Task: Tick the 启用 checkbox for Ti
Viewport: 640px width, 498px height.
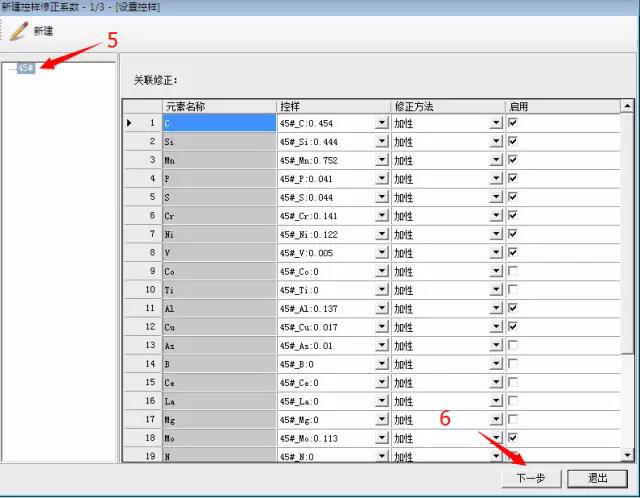Action: click(x=513, y=290)
